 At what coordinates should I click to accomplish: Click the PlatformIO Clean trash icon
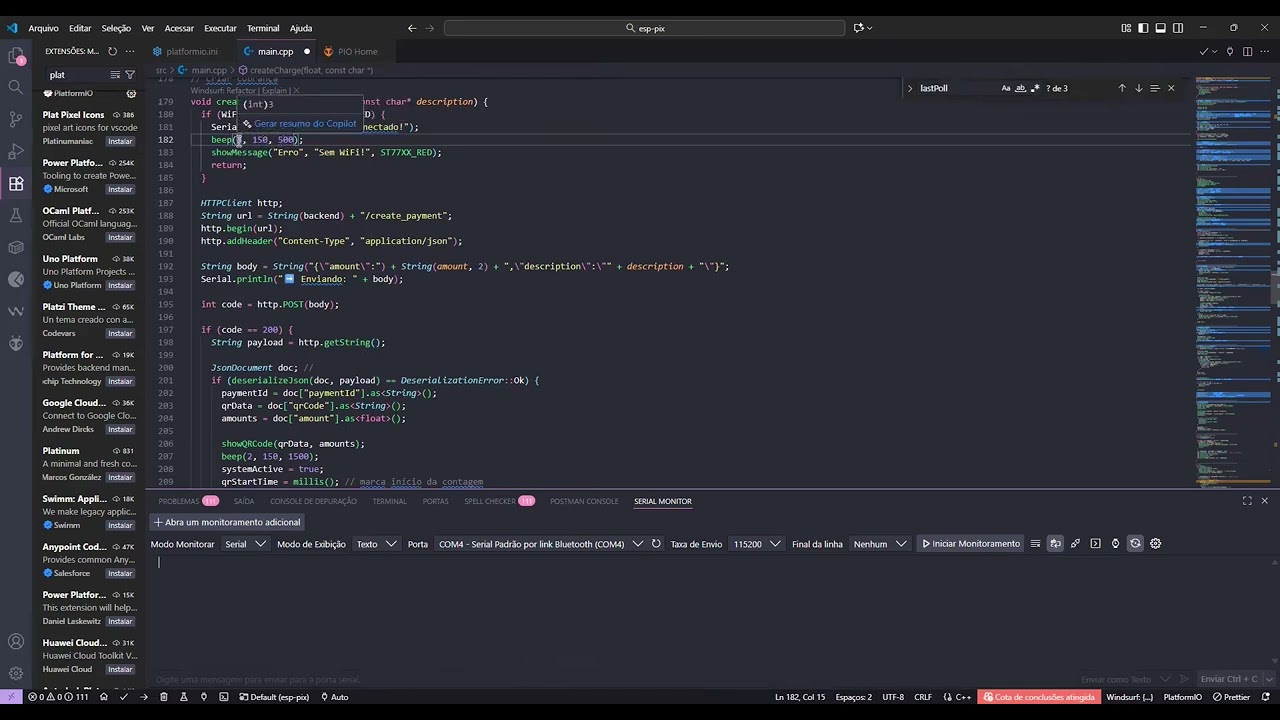pyautogui.click(x=164, y=697)
